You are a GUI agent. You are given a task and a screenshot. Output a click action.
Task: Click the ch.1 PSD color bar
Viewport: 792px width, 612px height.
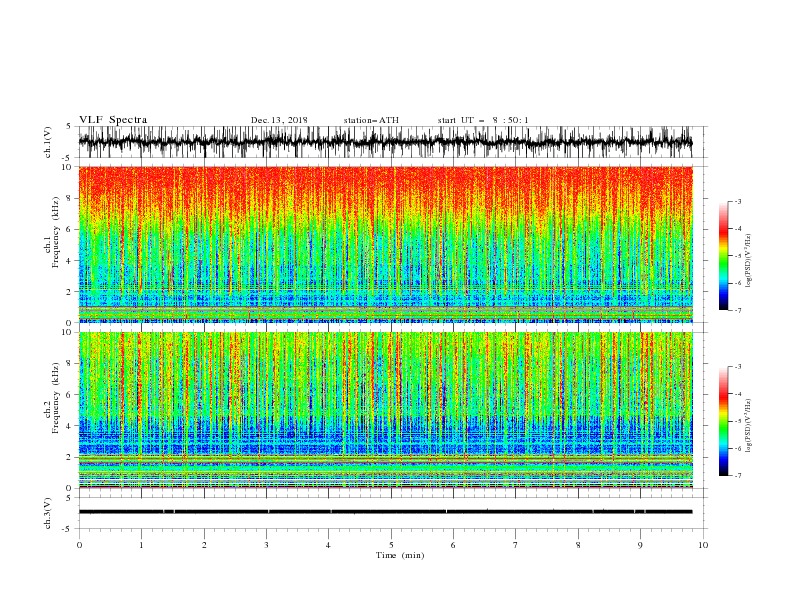pyautogui.click(x=724, y=256)
